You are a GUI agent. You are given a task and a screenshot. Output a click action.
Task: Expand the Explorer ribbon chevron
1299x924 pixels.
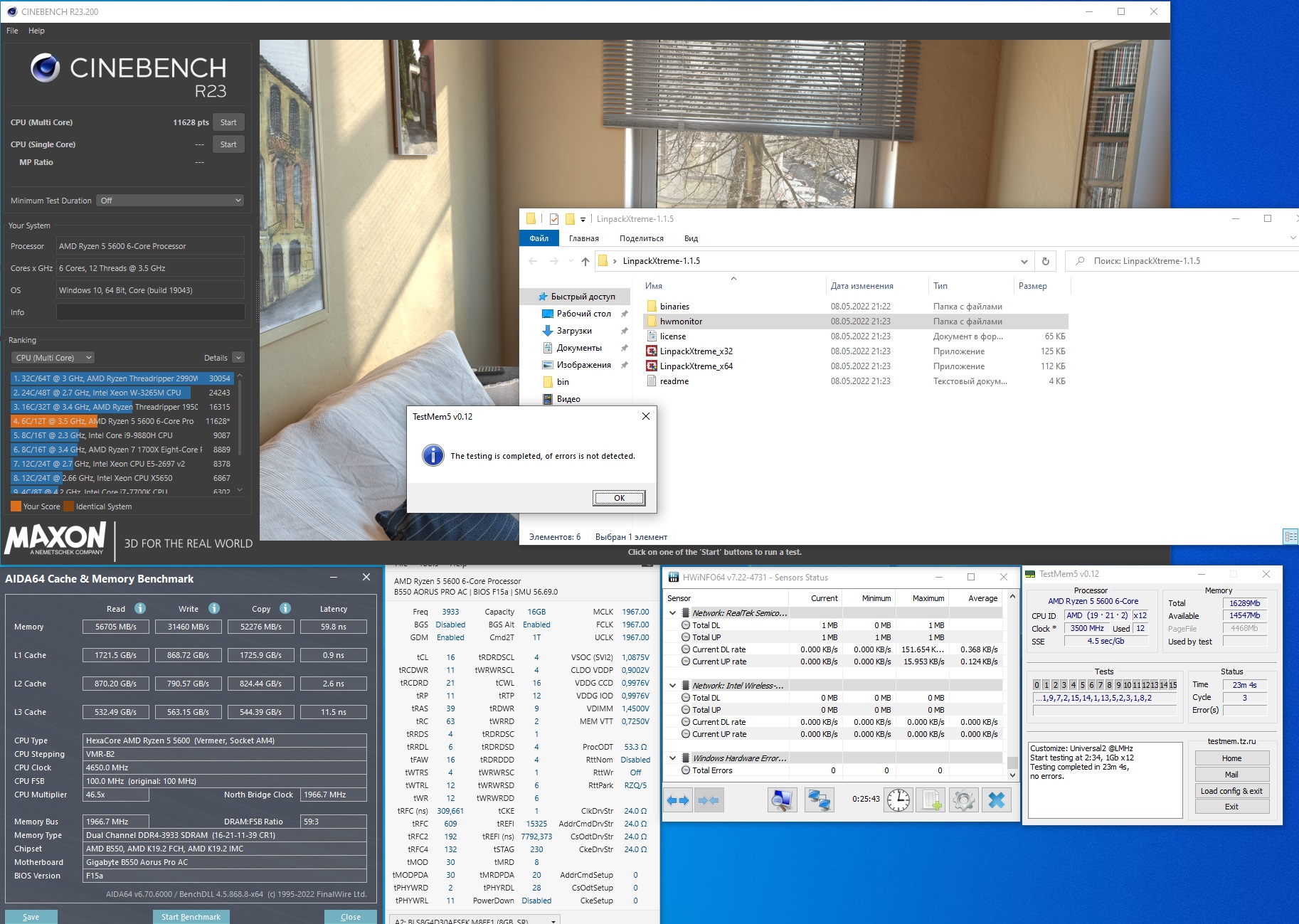pos(1293,238)
